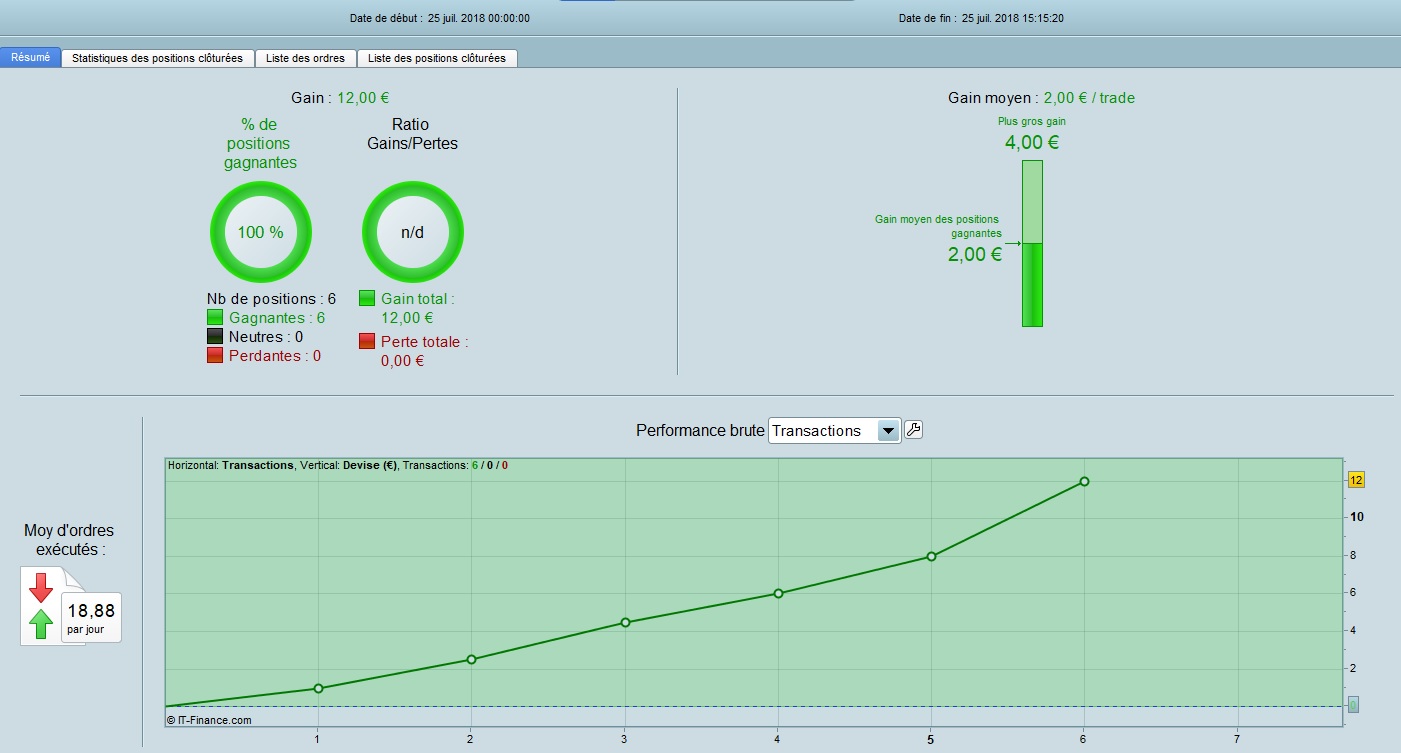Viewport: 1401px width, 753px height.
Task: Click the yellow 12 value label on vertical axis
Action: pos(1356,480)
